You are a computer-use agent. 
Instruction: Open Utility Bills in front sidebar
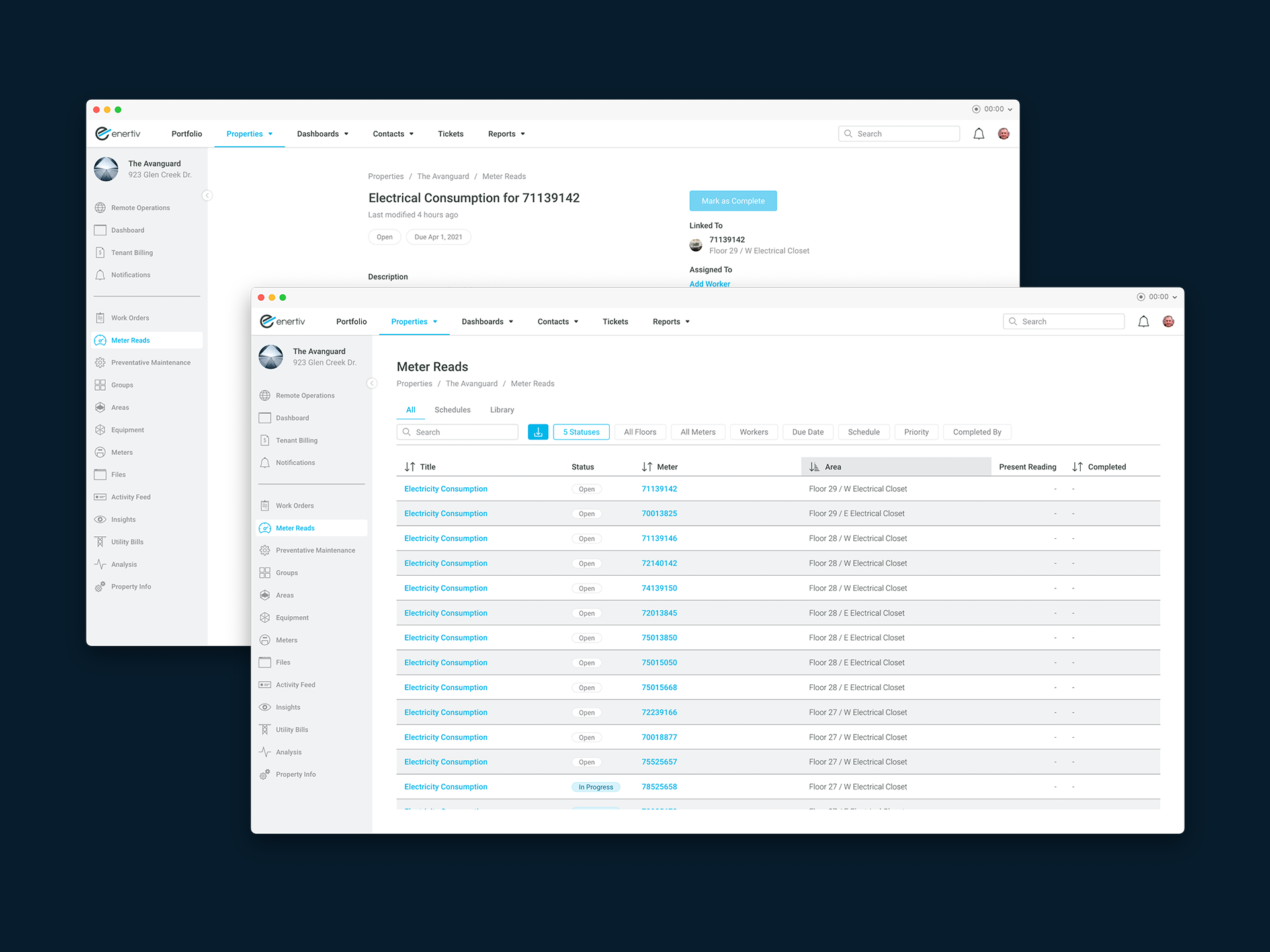292,730
